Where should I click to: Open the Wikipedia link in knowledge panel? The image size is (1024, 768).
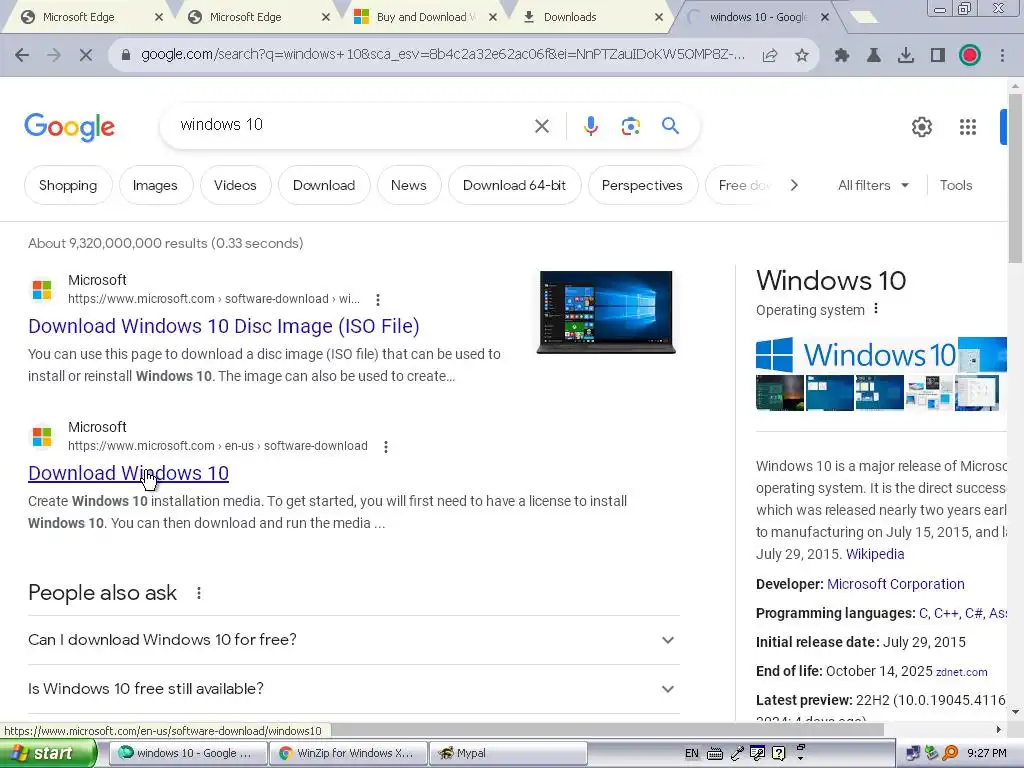[875, 554]
